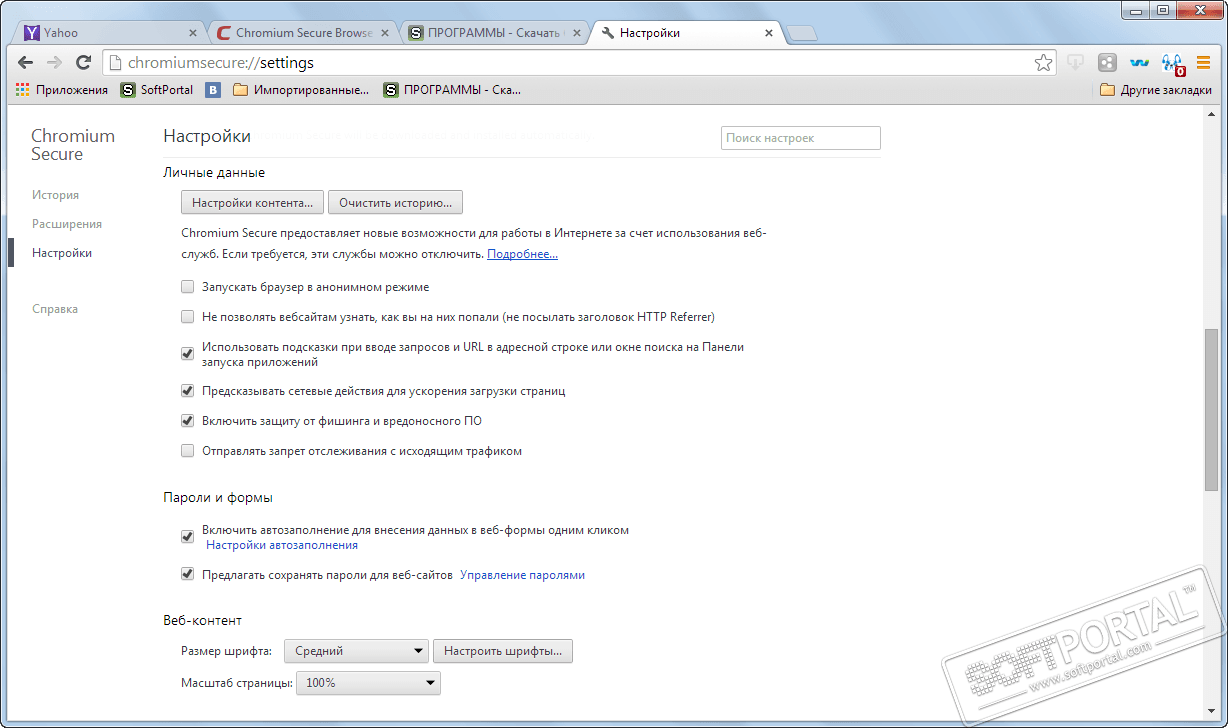Click the gray download arrow extension icon
The image size is (1228, 728).
(1076, 63)
